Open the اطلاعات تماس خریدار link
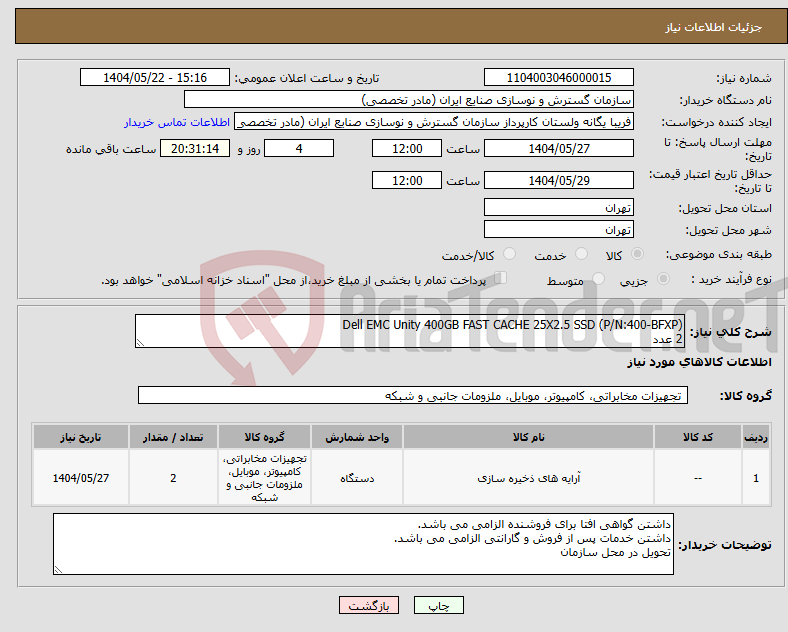This screenshot has height=632, width=788. pyautogui.click(x=177, y=122)
